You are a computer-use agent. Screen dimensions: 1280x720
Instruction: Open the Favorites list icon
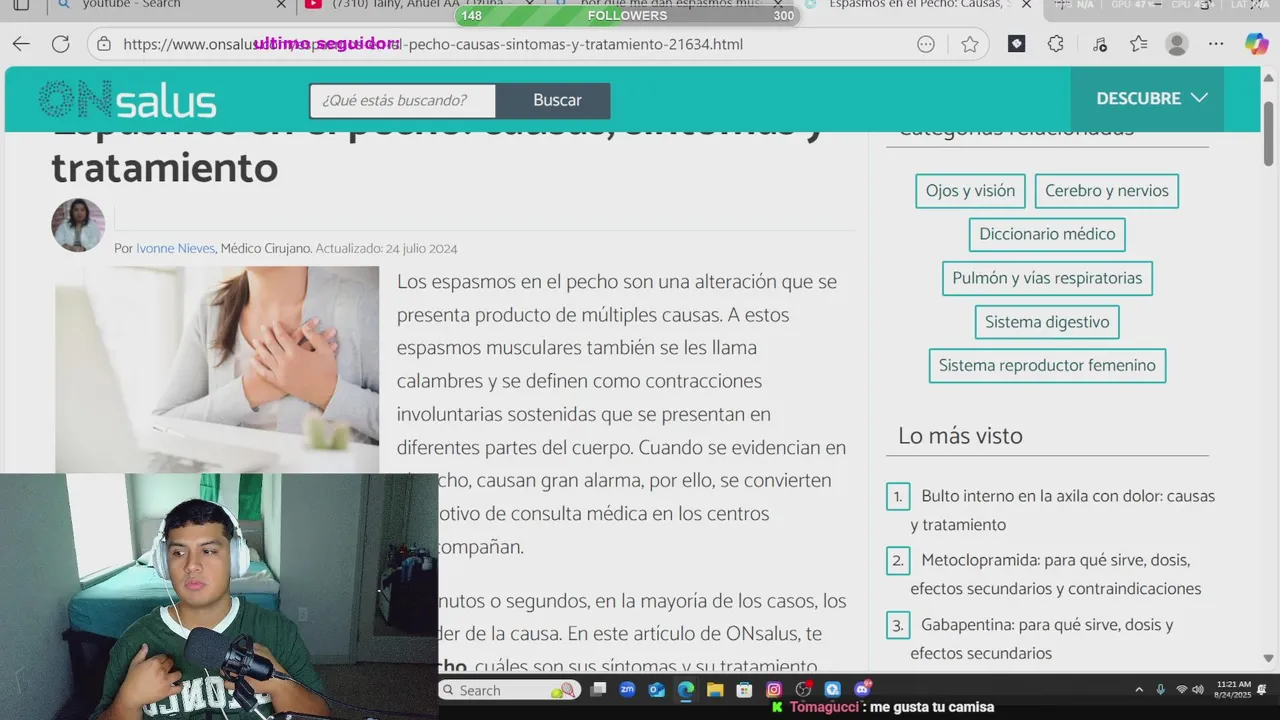pos(1138,44)
